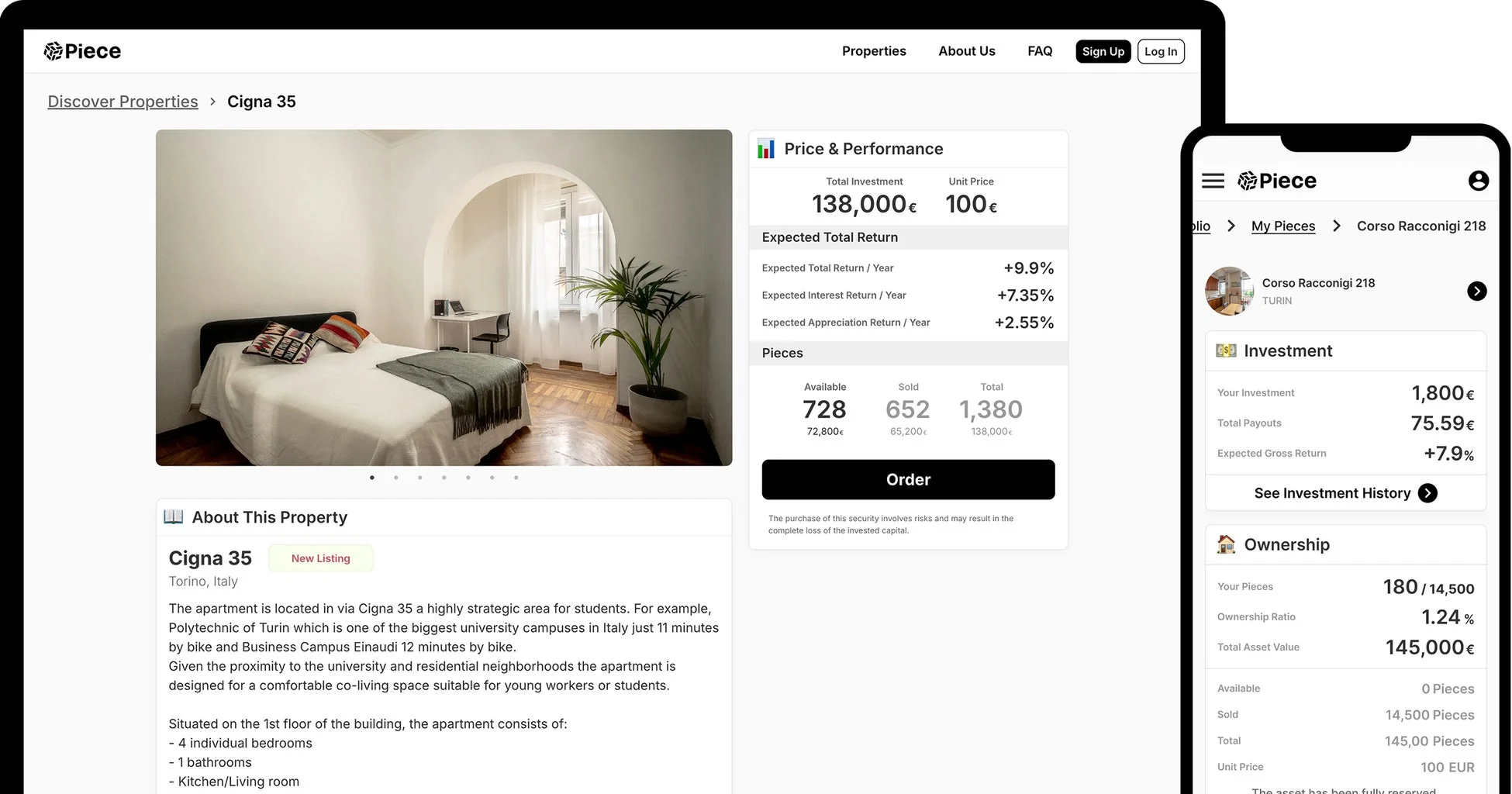Click the Ownership house icon
Screen dimensions: 1512x794
coord(1226,544)
